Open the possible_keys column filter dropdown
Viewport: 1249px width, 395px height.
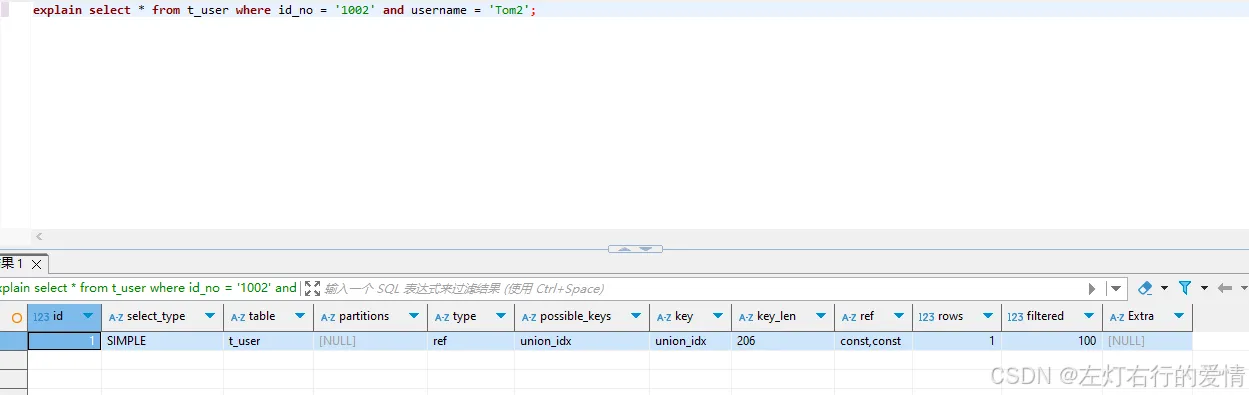tap(636, 316)
